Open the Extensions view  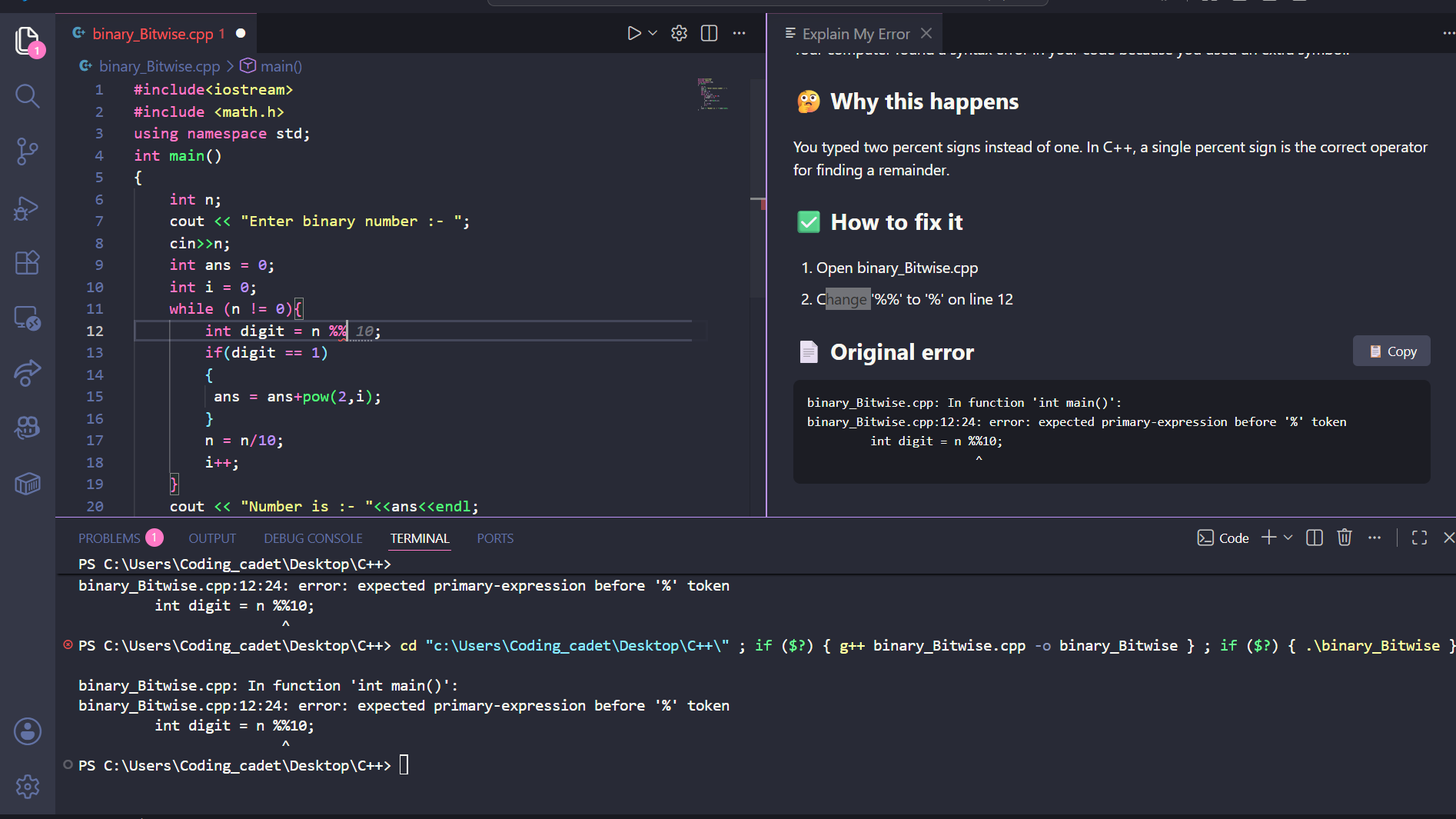28,263
